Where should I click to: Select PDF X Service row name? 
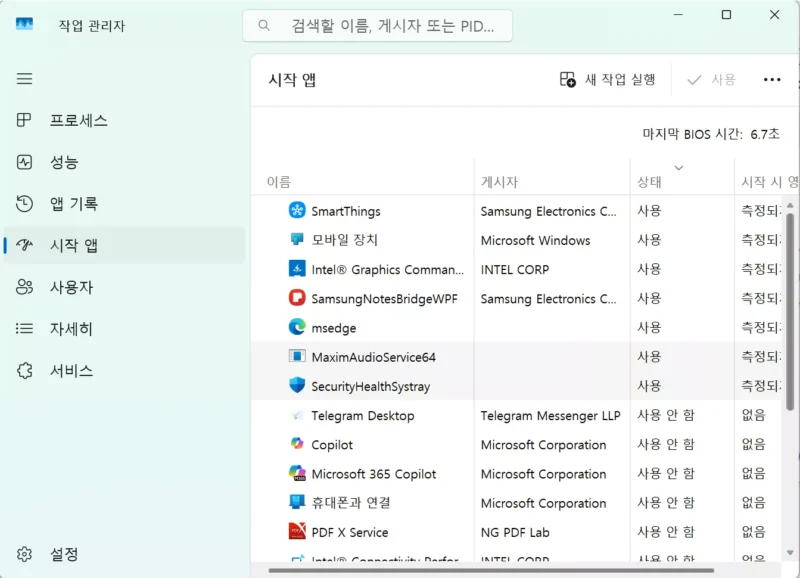click(350, 533)
